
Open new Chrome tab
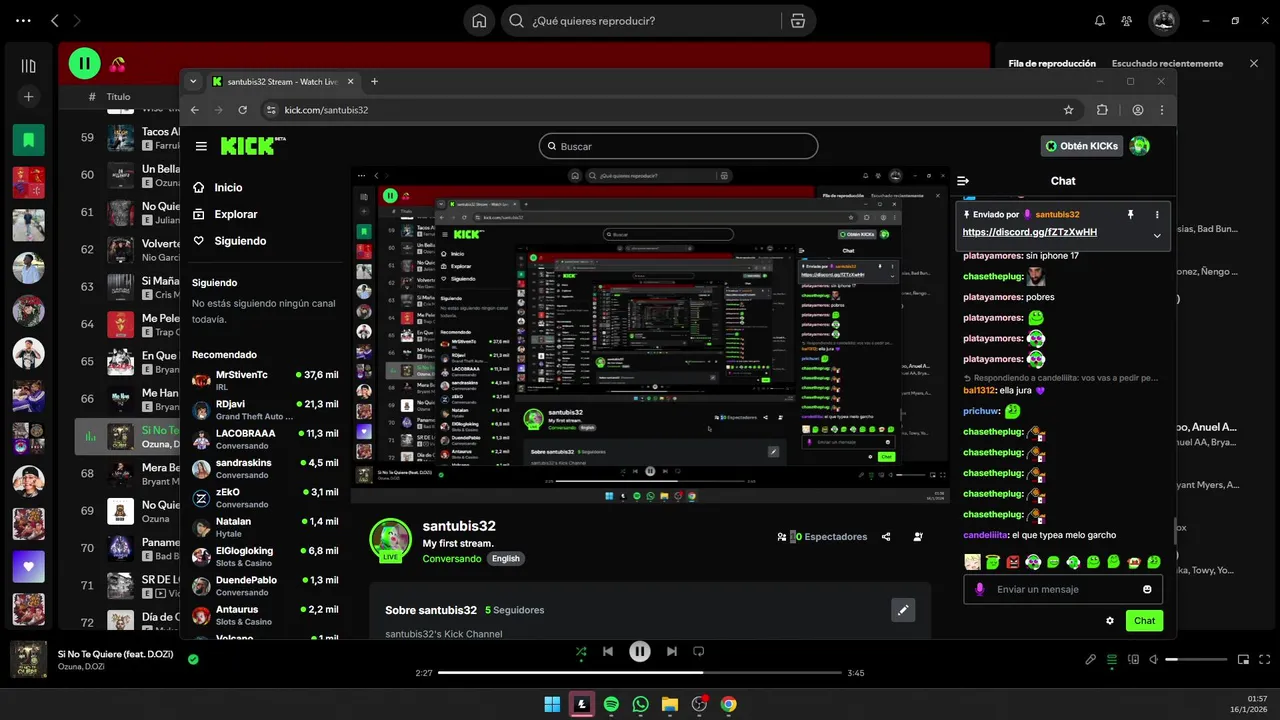click(x=374, y=82)
